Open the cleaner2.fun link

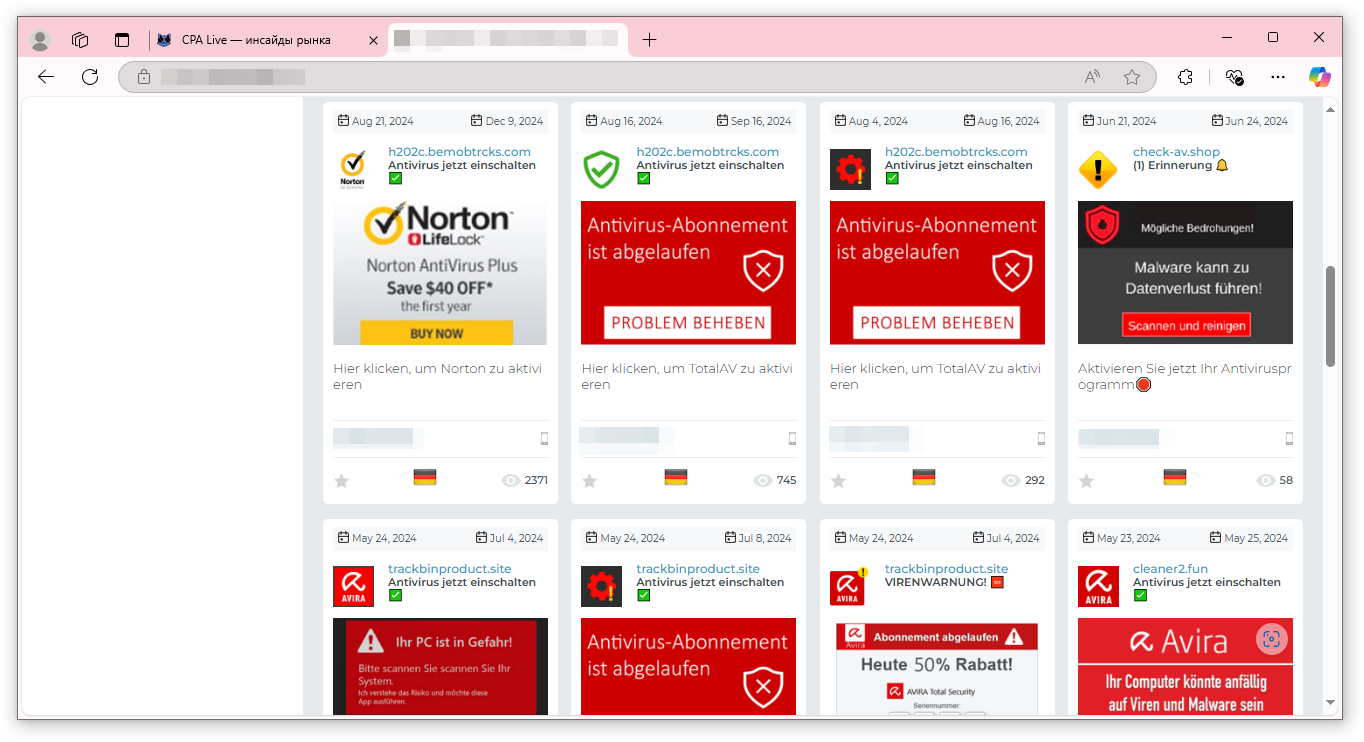click(x=1170, y=569)
